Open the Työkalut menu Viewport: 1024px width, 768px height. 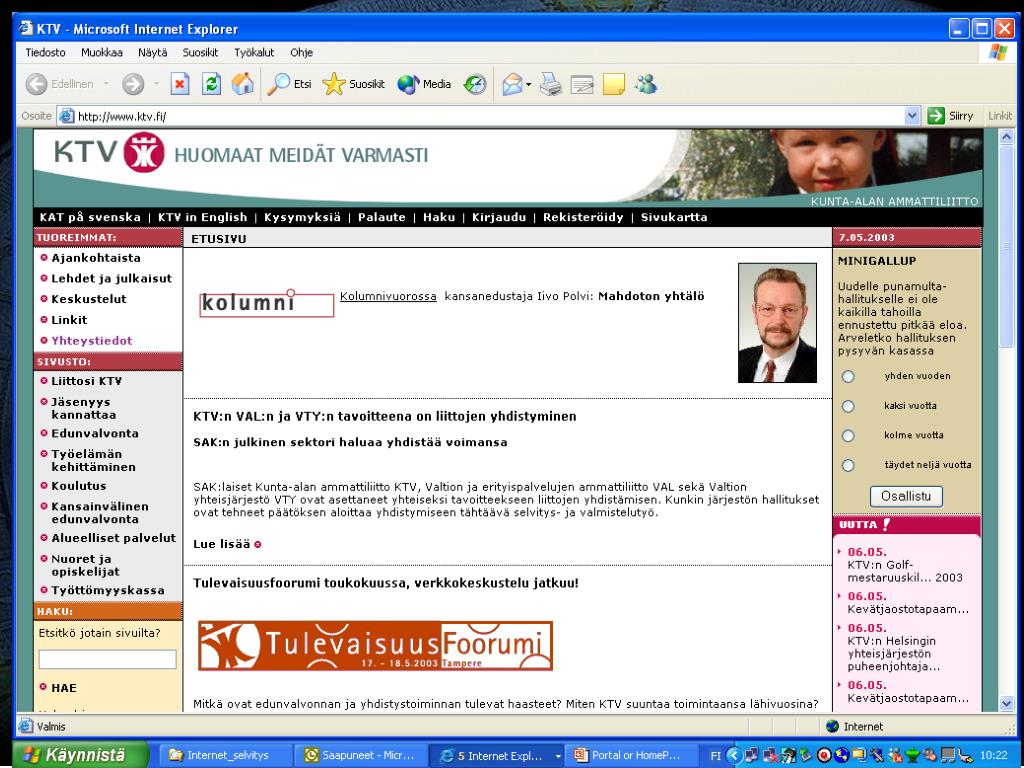click(254, 53)
